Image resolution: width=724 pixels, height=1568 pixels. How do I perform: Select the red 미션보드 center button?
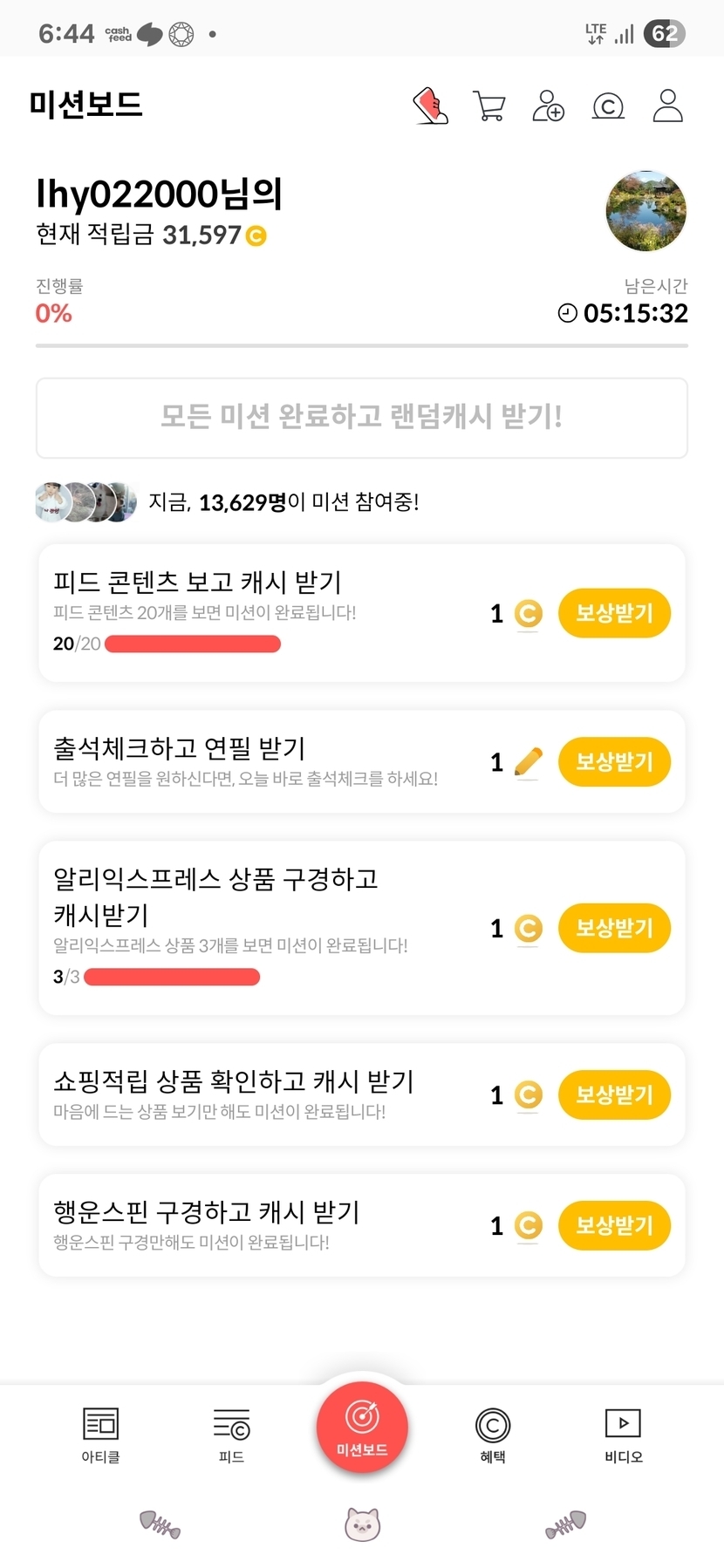point(362,1427)
